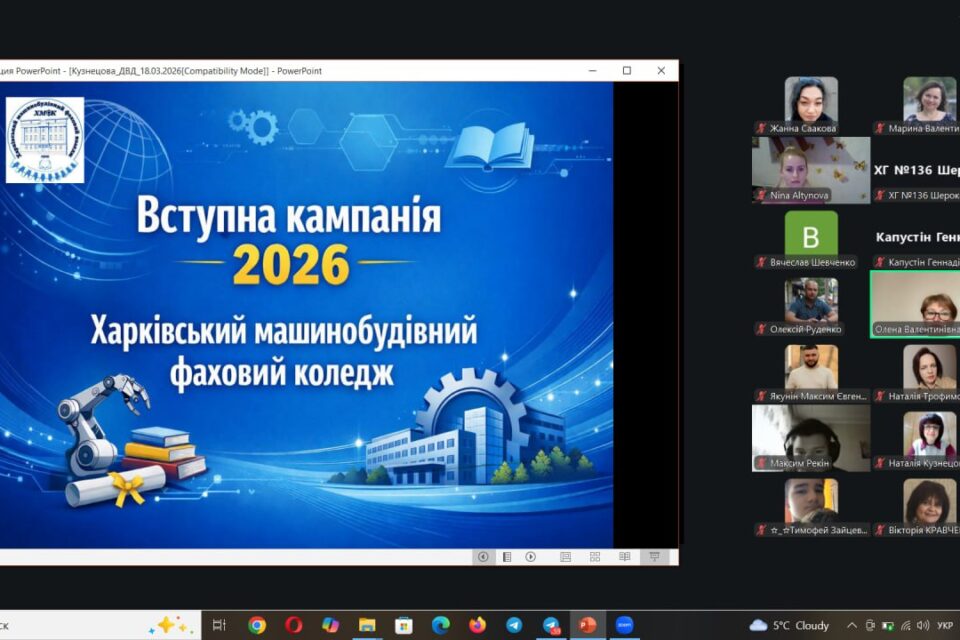
Task: Open the volume control in the system tray
Action: (923, 625)
